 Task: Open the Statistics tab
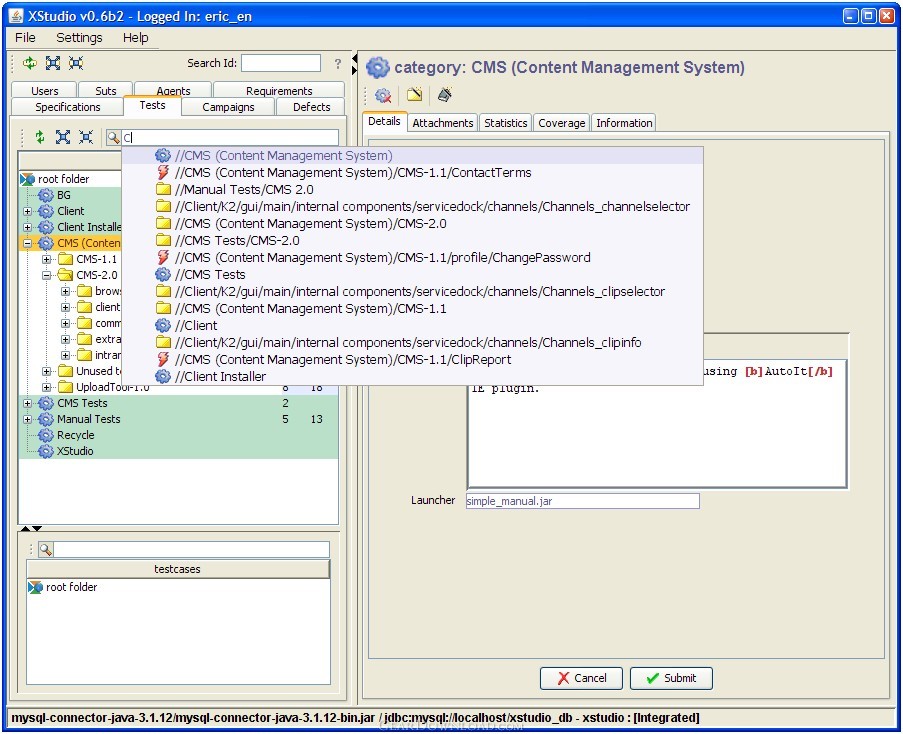(x=505, y=123)
